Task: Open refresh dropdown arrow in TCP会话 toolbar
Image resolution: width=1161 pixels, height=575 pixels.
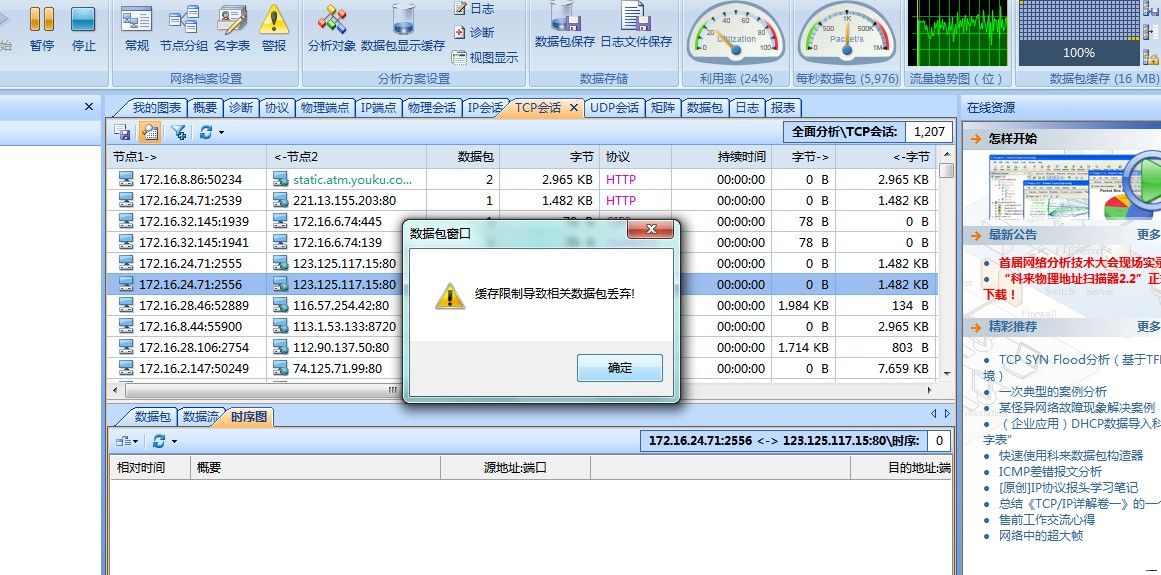Action: pos(221,133)
